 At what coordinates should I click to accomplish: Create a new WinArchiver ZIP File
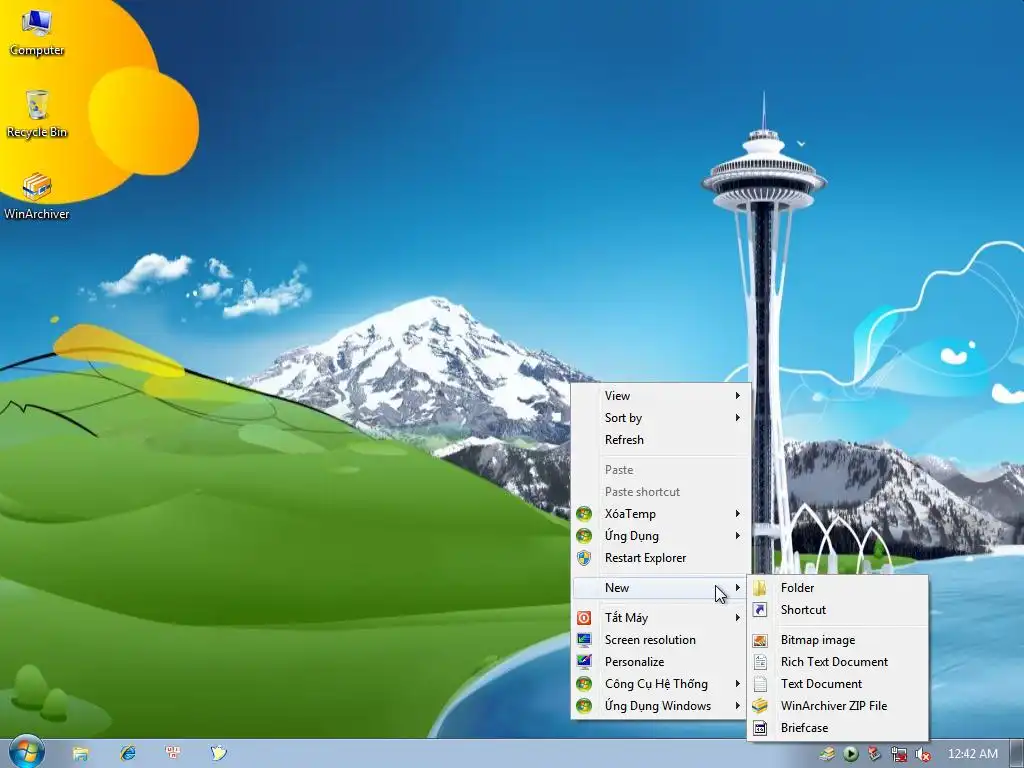(837, 706)
